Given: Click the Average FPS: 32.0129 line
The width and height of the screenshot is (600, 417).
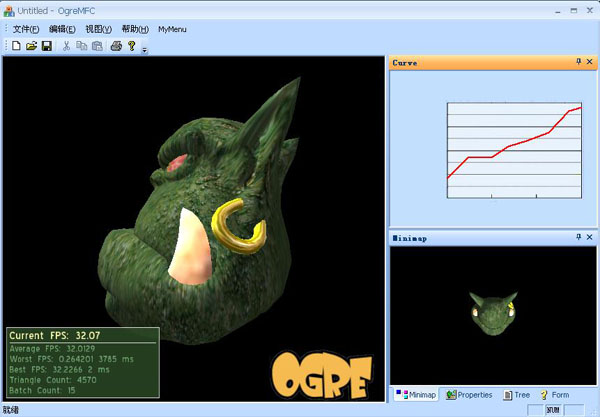Looking at the screenshot, I should (52, 349).
